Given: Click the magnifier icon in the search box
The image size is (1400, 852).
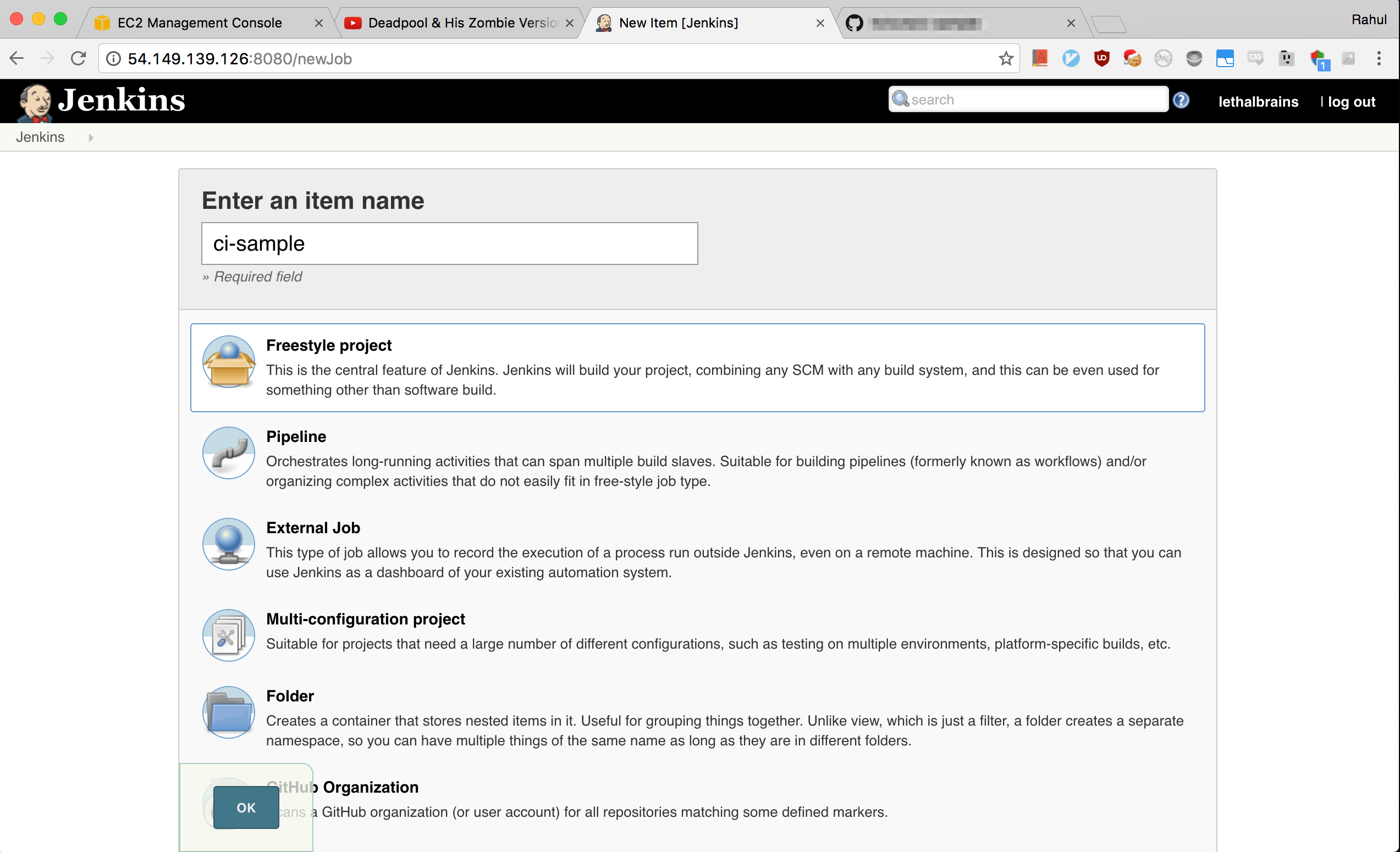Looking at the screenshot, I should tap(900, 99).
